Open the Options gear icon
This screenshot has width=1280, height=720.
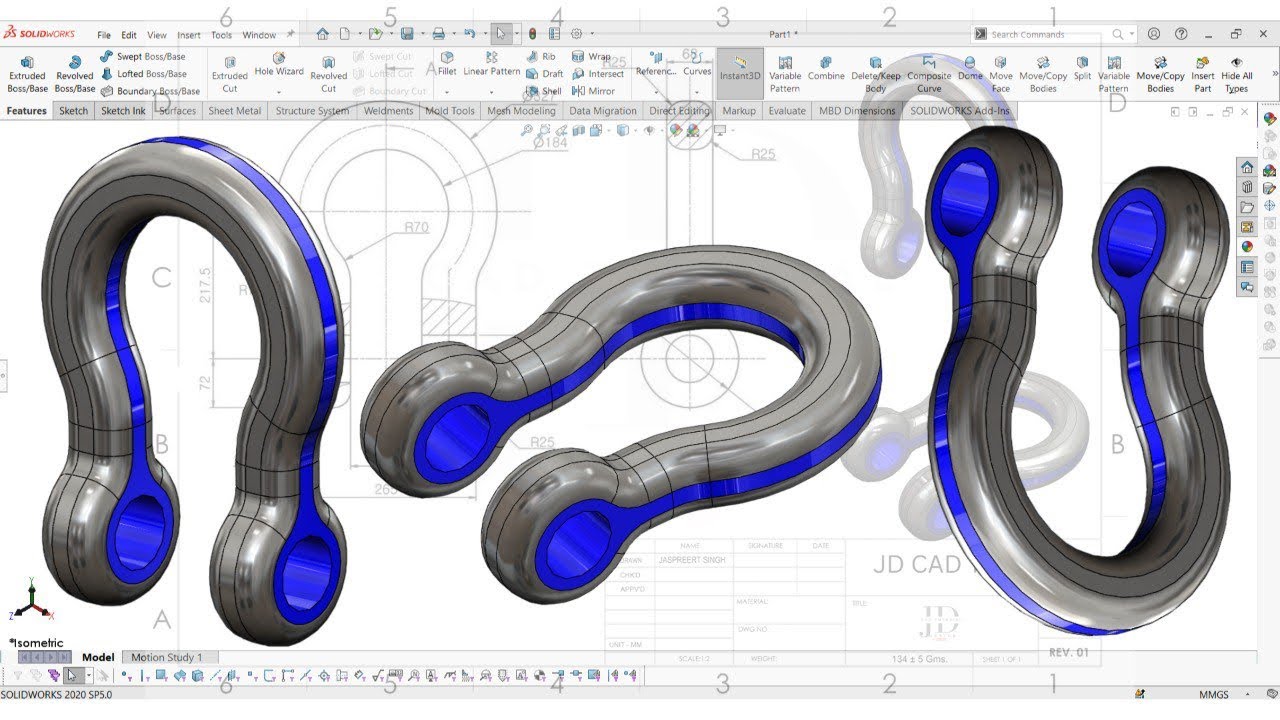click(576, 34)
